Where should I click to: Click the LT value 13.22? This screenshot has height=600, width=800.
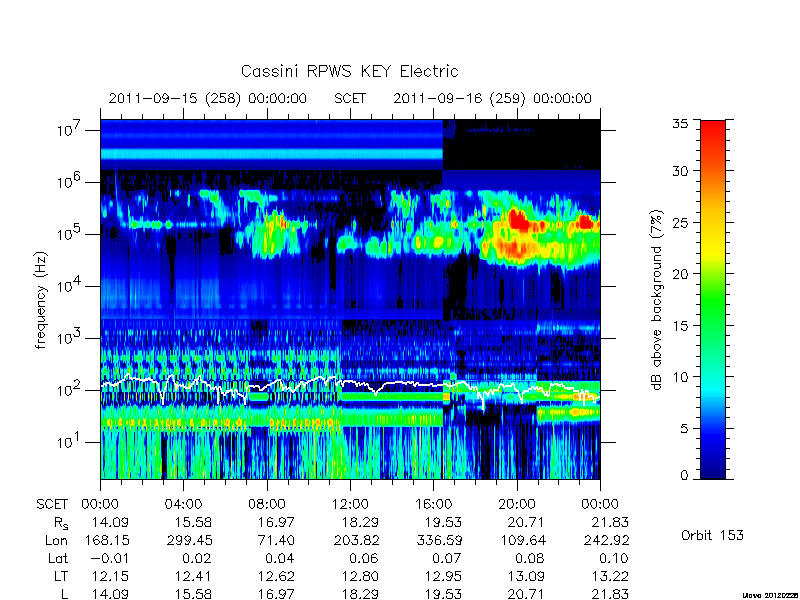(610, 577)
